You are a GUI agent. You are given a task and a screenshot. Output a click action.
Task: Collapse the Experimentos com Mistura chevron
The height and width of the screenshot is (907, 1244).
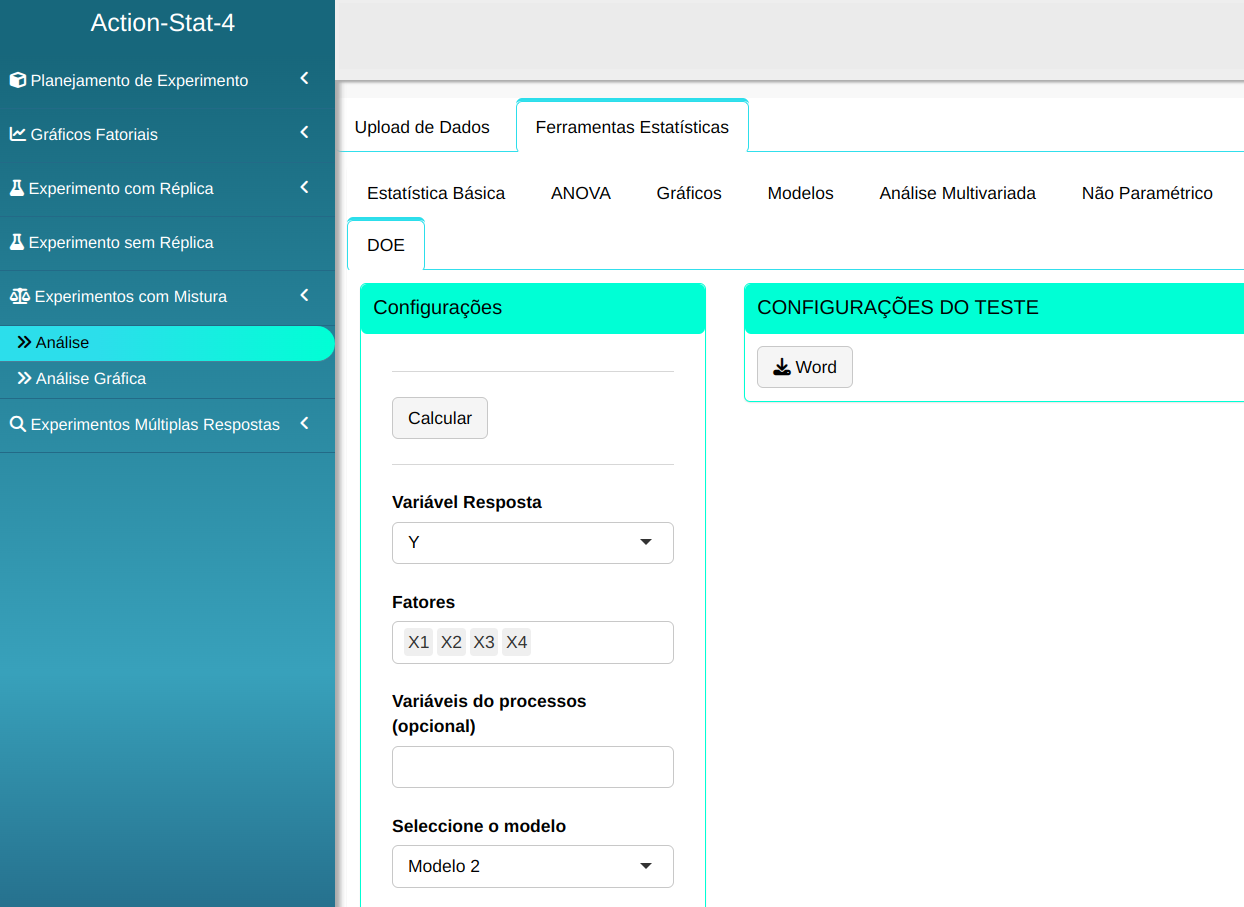click(304, 295)
